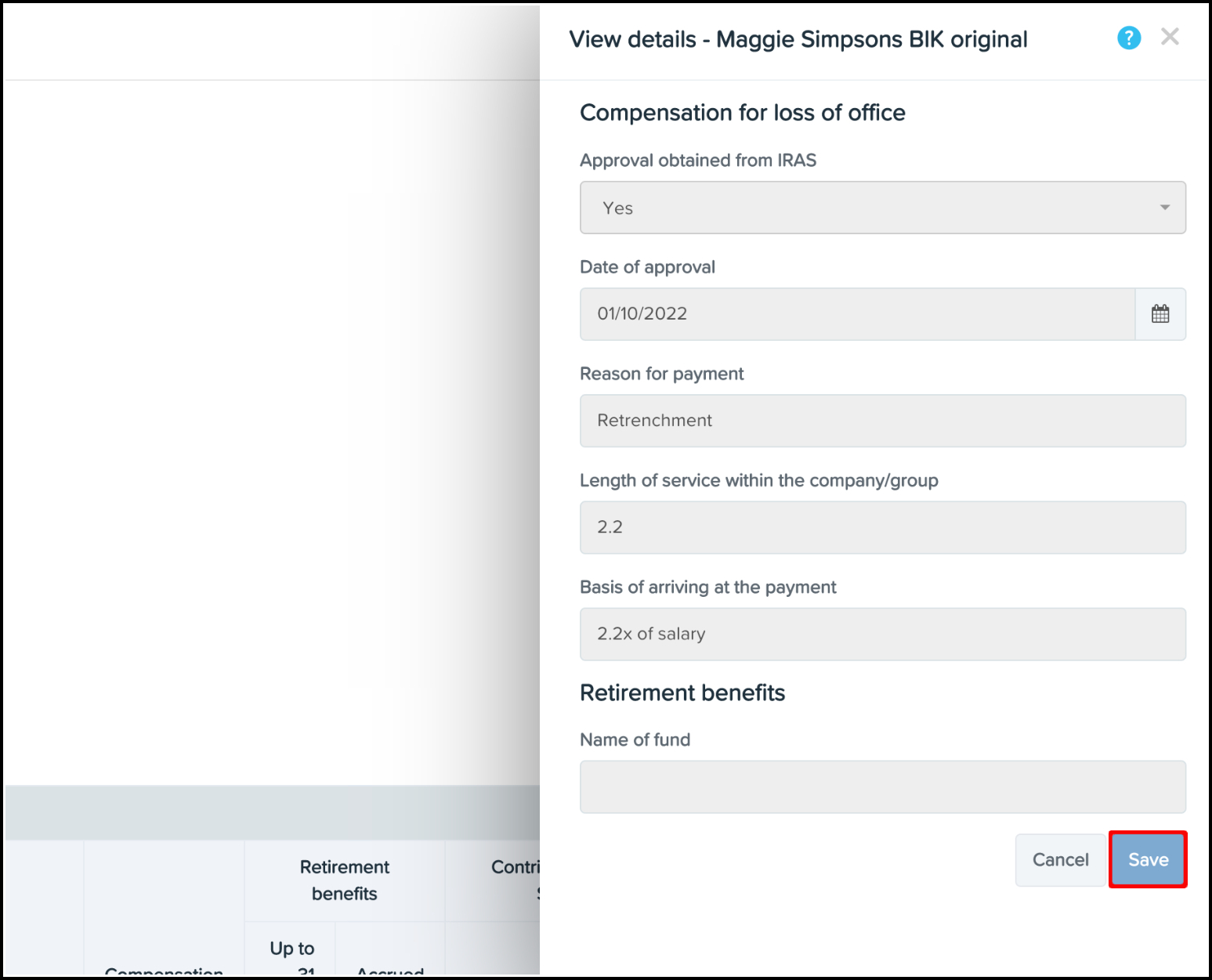Click the Accrued sub-column header
1212x980 pixels.
[389, 971]
